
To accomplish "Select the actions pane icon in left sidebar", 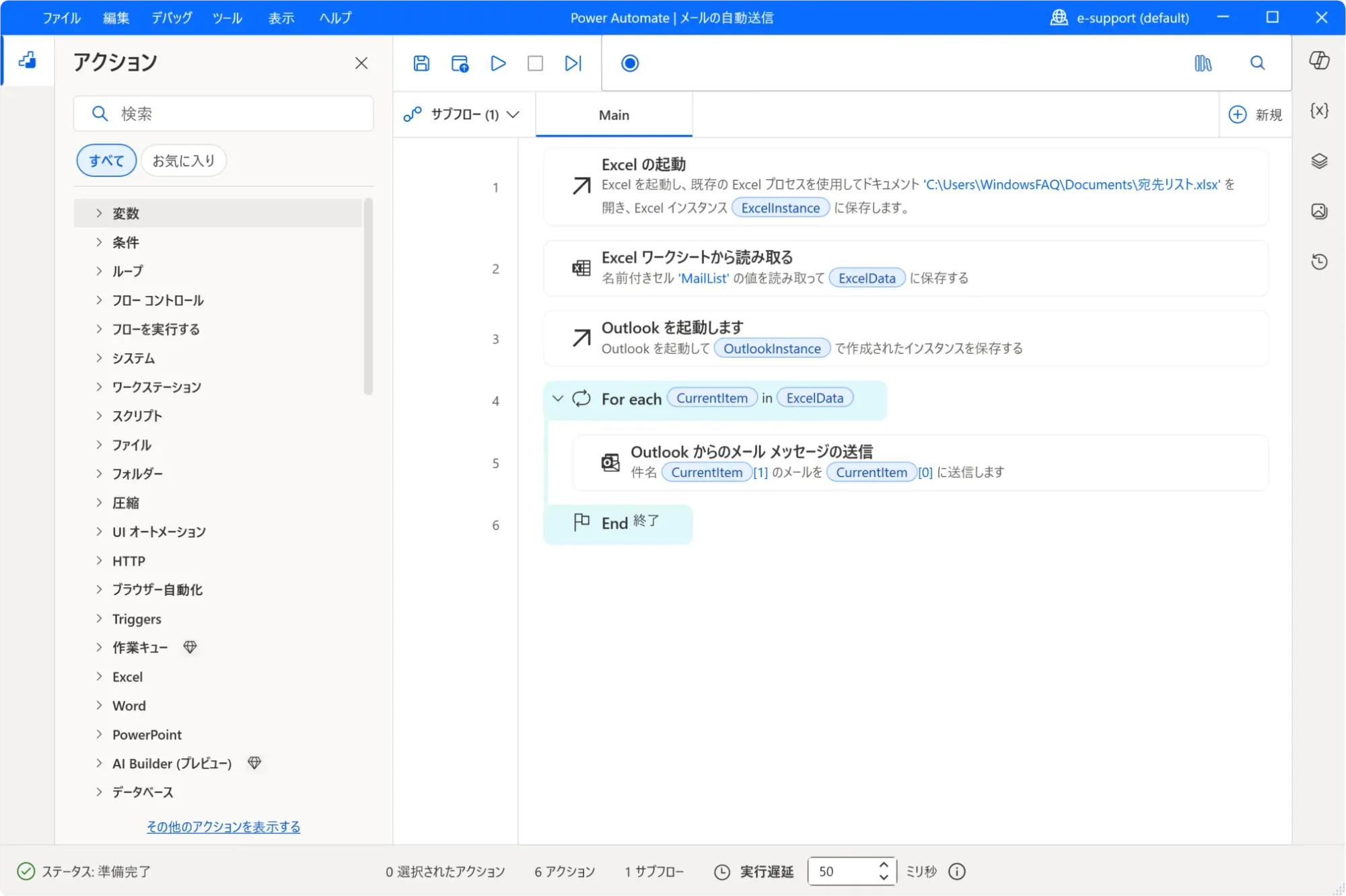I will (28, 61).
